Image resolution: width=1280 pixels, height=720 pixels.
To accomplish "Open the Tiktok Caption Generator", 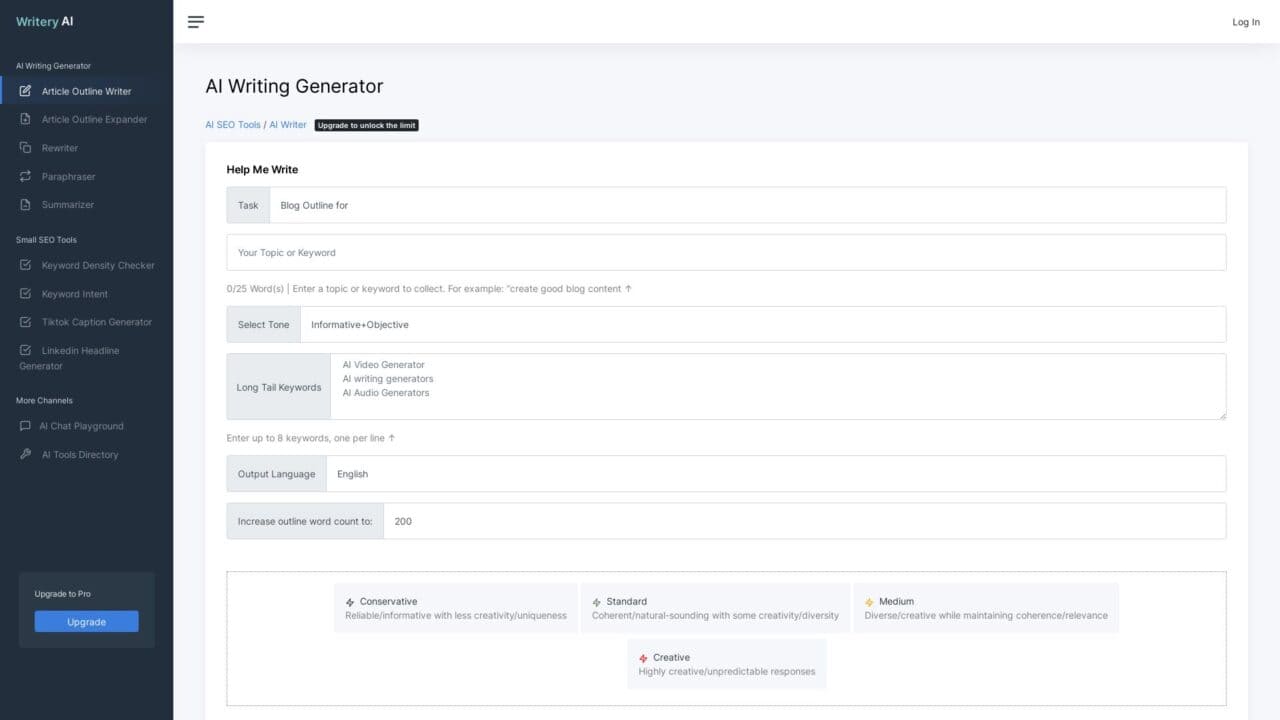I will [x=23, y=321].
